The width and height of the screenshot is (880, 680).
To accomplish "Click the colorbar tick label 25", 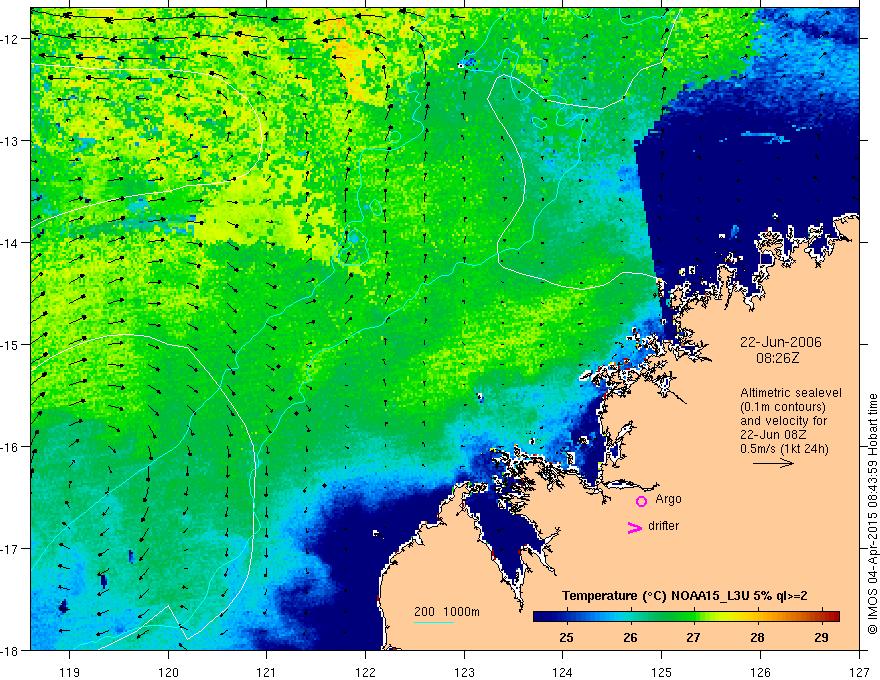I will (x=567, y=638).
